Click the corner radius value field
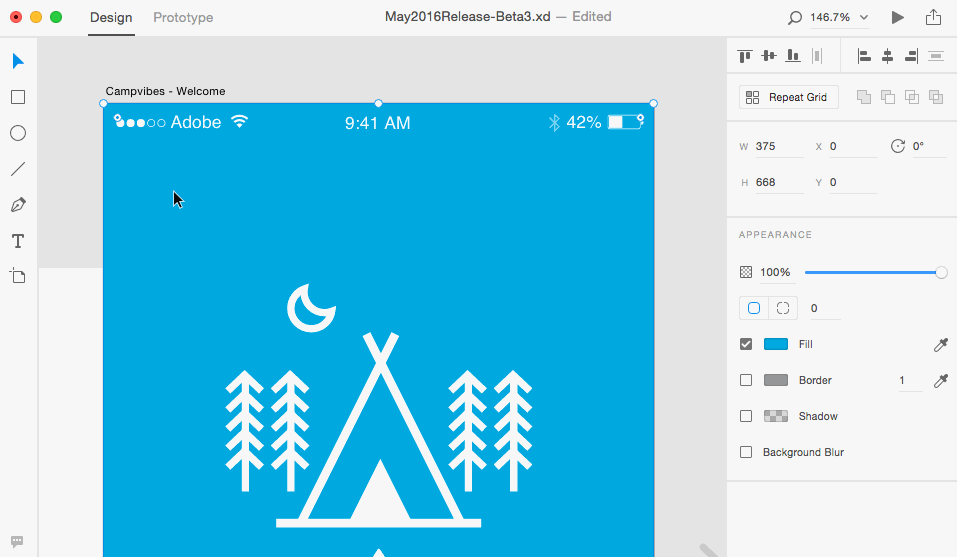The width and height of the screenshot is (957, 557). [x=825, y=308]
